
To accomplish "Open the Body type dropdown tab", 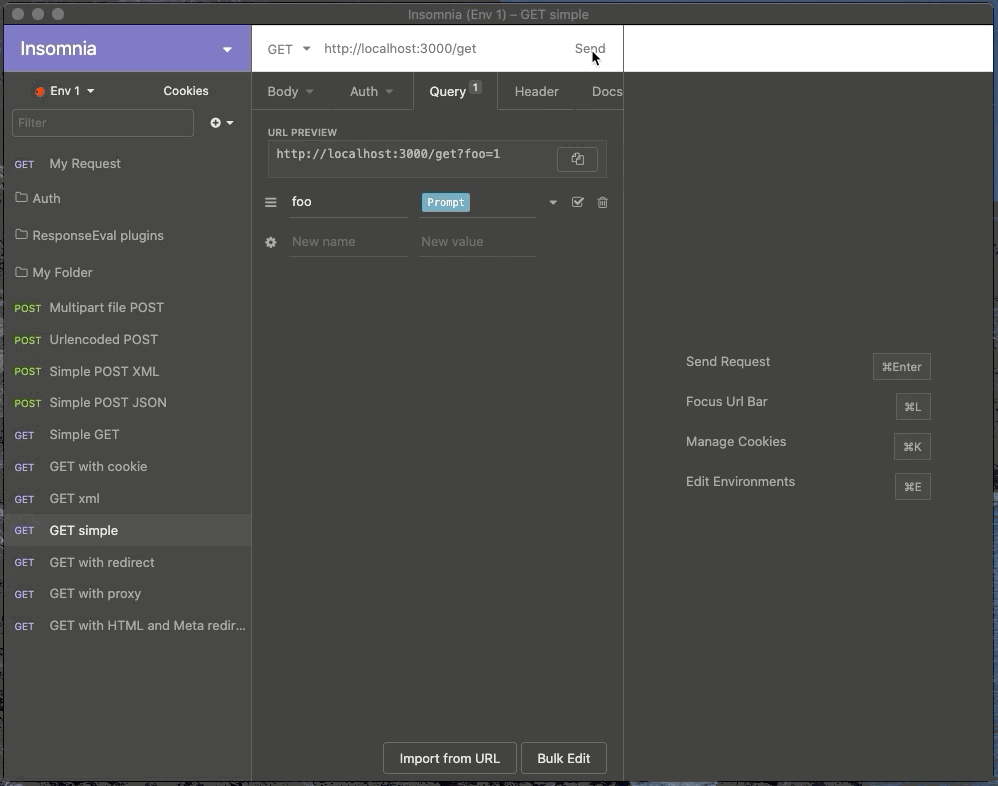I will pyautogui.click(x=290, y=92).
